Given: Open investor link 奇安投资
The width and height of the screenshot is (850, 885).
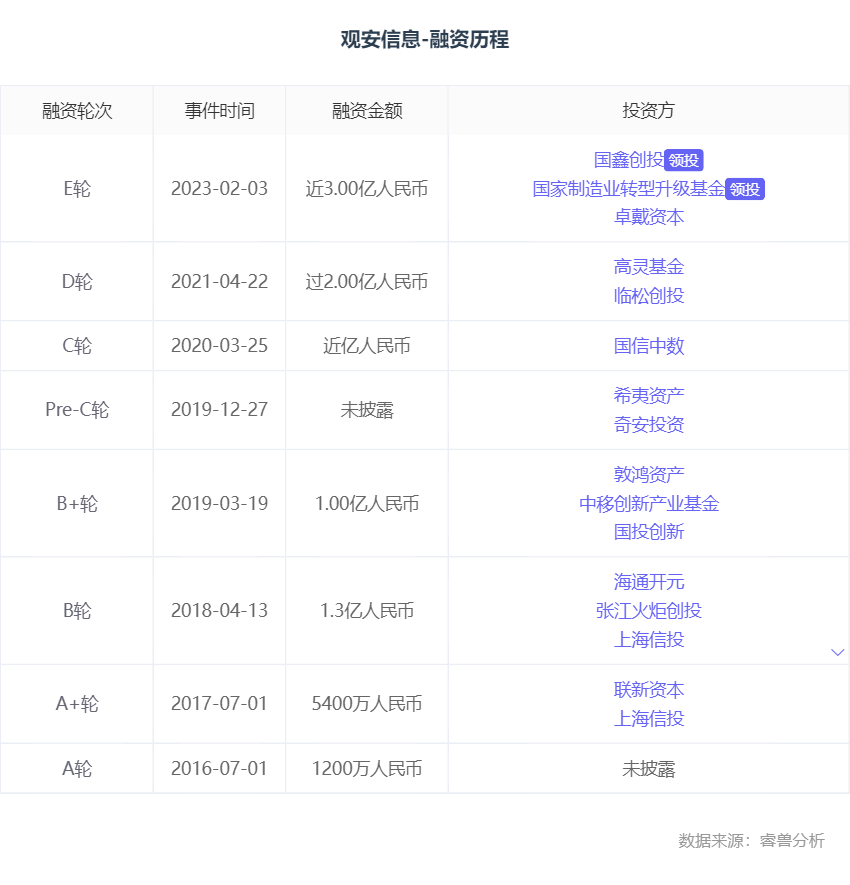Looking at the screenshot, I should pos(649,424).
